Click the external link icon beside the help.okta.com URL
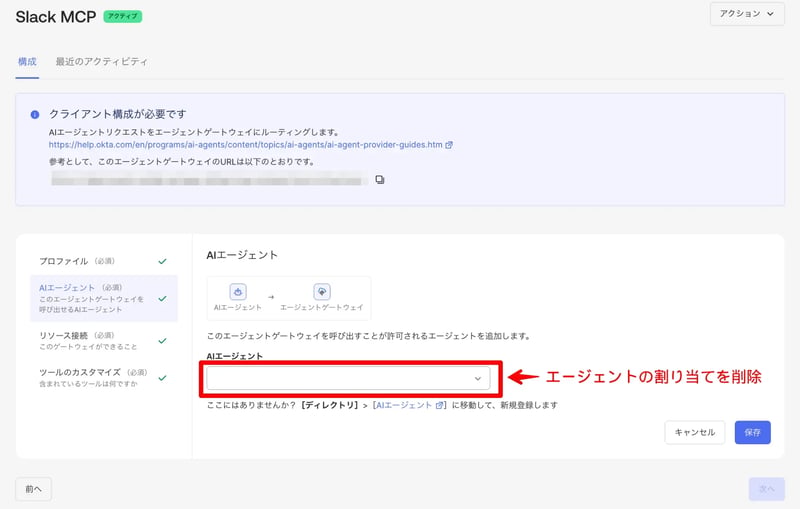This screenshot has width=800, height=509. pos(449,145)
